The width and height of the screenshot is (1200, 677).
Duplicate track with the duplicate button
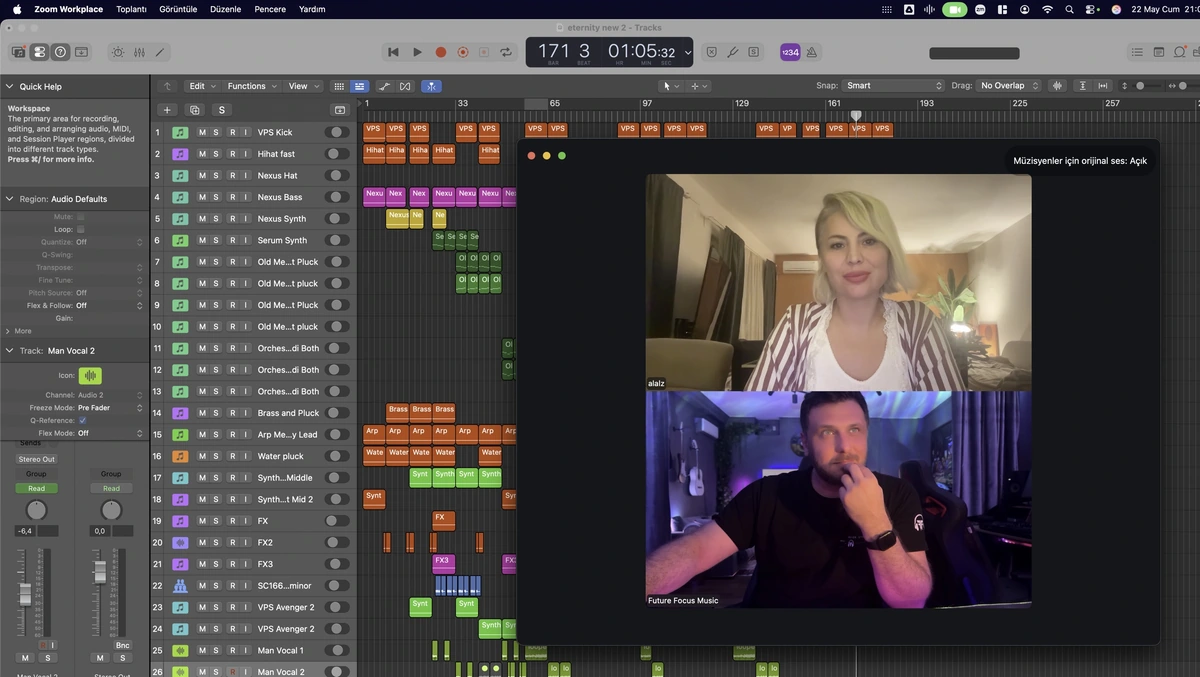[195, 110]
